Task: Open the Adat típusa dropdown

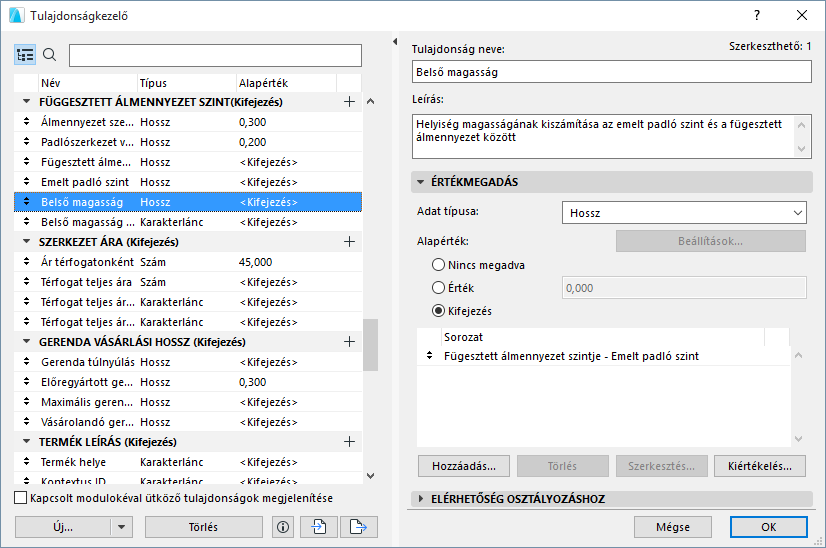Action: click(684, 213)
